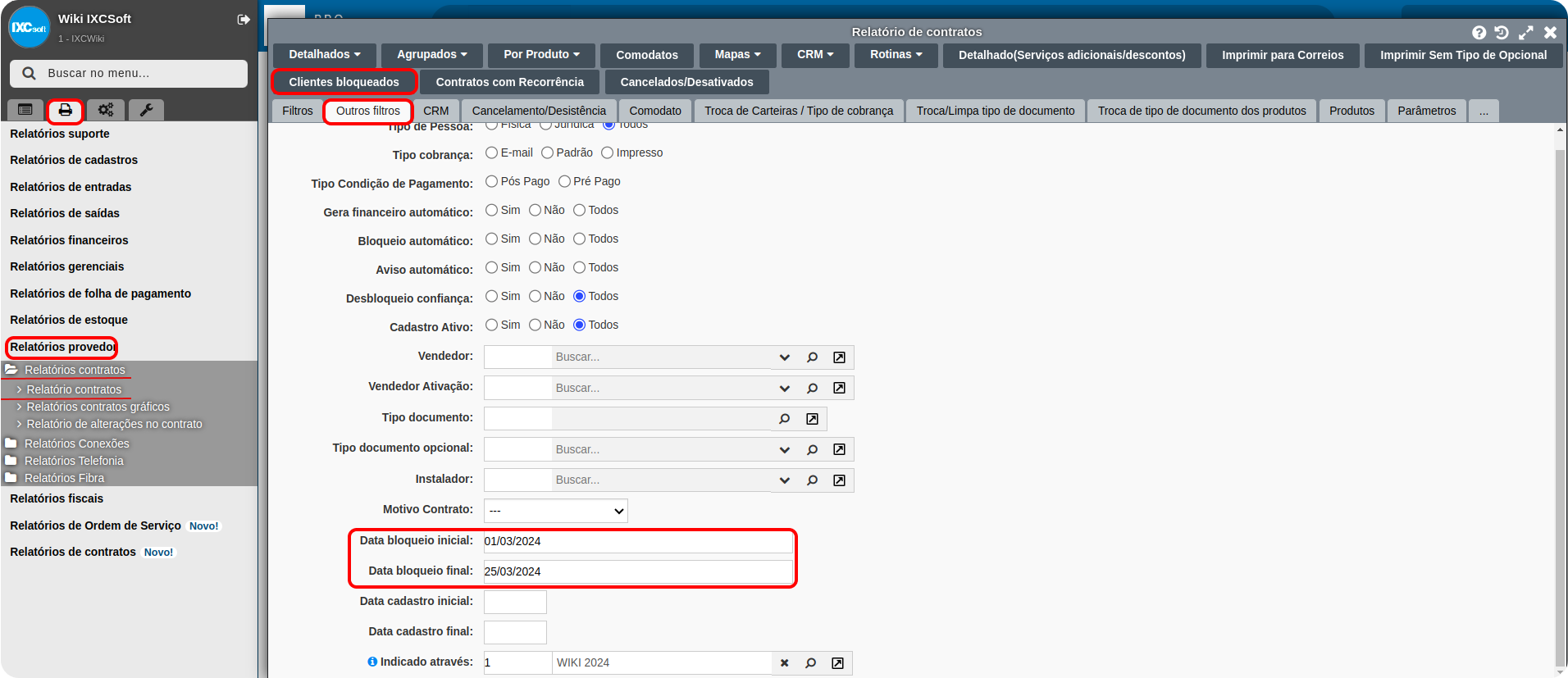1568x678 pixels.
Task: Open the Rotinas dropdown menu
Action: coord(896,55)
